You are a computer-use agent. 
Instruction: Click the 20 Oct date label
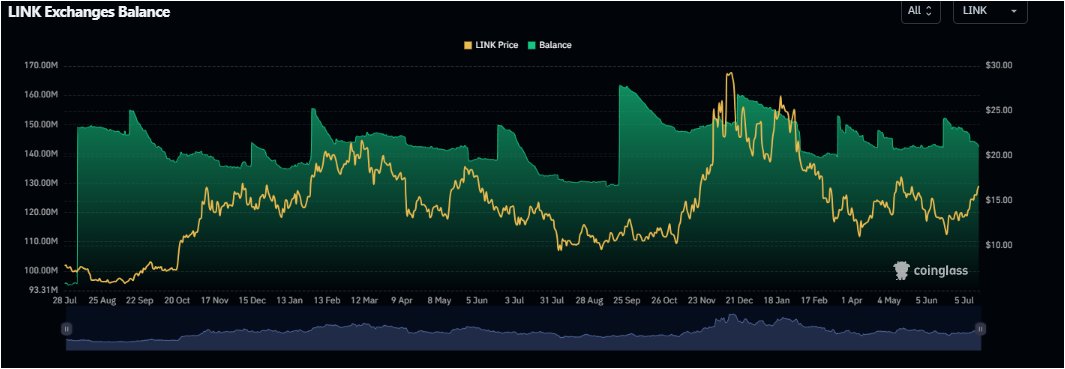click(x=177, y=300)
